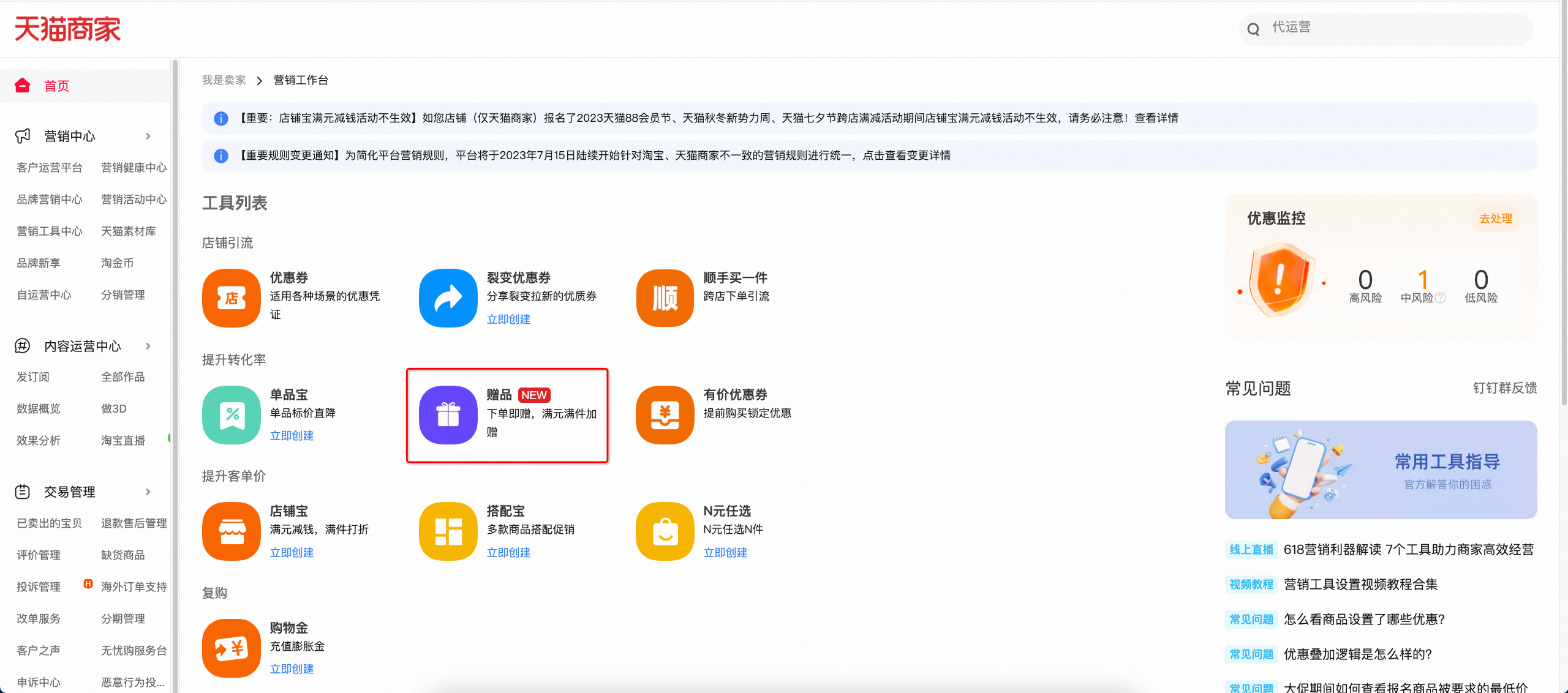This screenshot has height=693, width=1568.
Task: Open 数据概览 in sidebar
Action: pyautogui.click(x=39, y=409)
